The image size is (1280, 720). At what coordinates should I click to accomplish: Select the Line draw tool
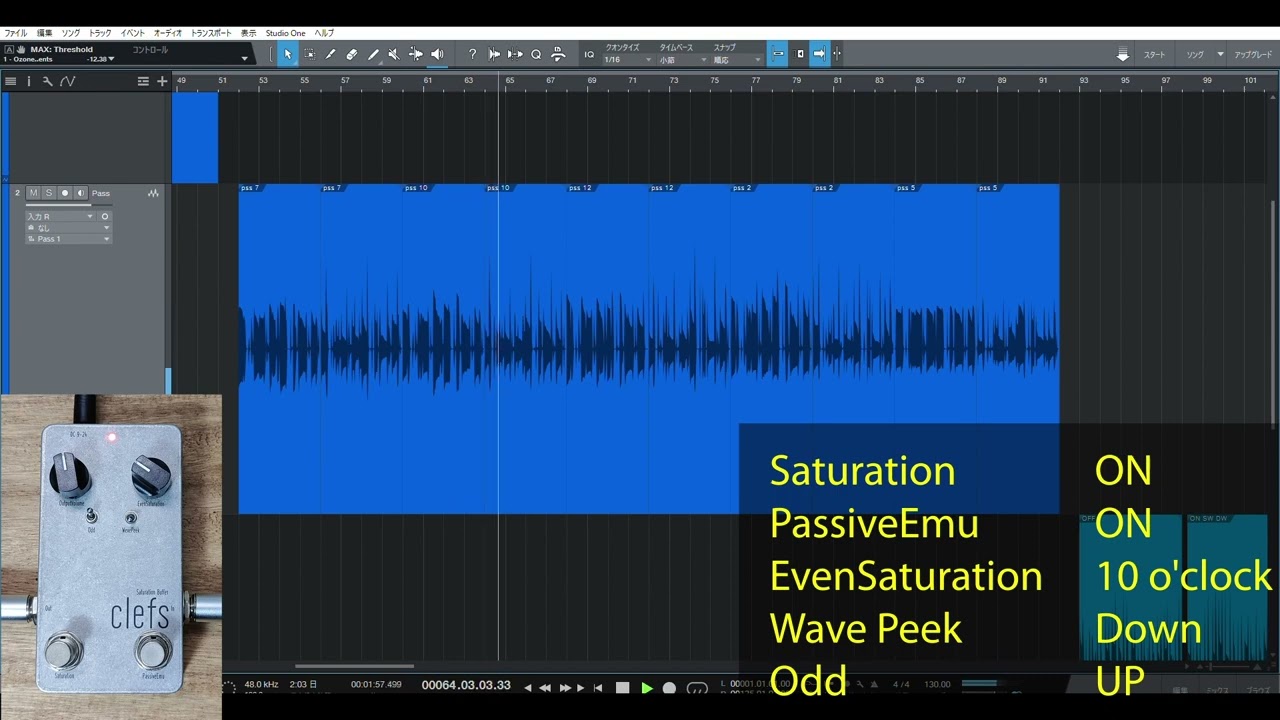373,54
